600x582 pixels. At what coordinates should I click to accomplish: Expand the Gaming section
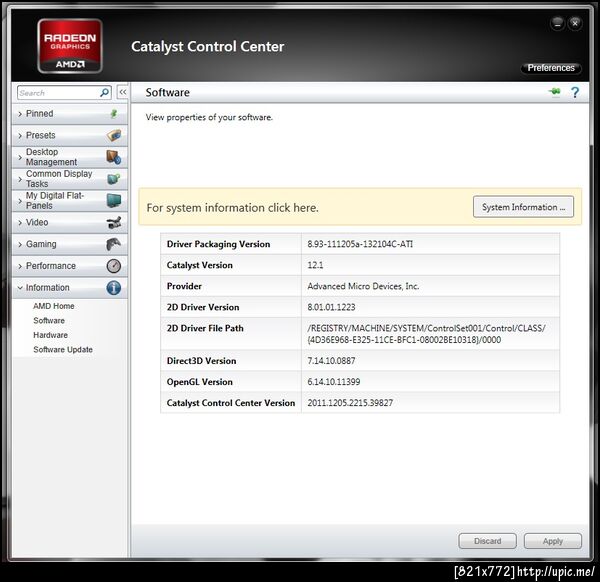70,244
